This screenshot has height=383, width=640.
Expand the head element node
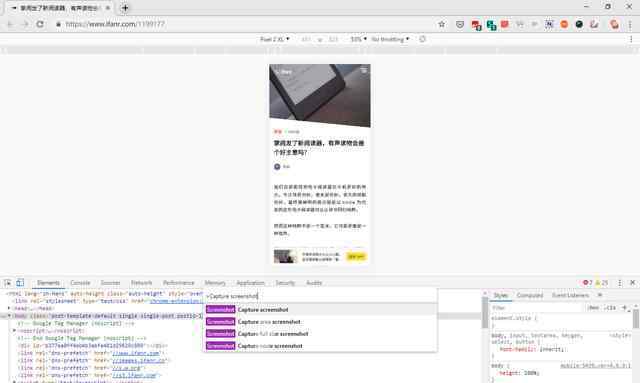(9, 308)
